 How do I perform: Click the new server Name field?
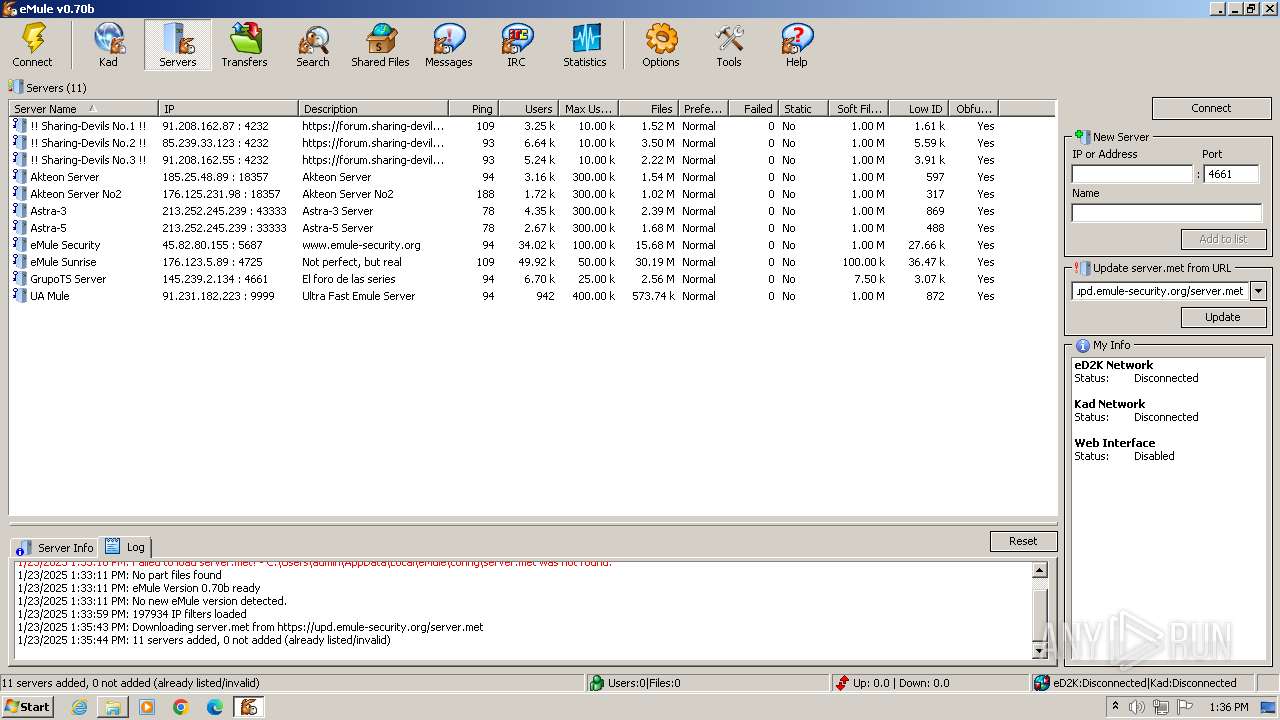click(1167, 212)
